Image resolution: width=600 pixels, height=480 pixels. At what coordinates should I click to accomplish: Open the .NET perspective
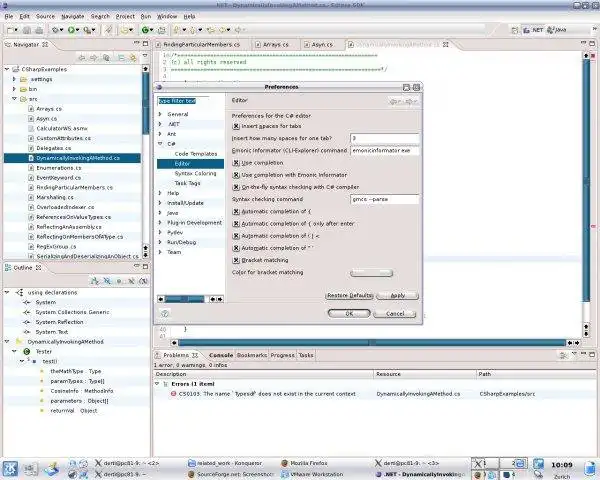pyautogui.click(x=533, y=30)
